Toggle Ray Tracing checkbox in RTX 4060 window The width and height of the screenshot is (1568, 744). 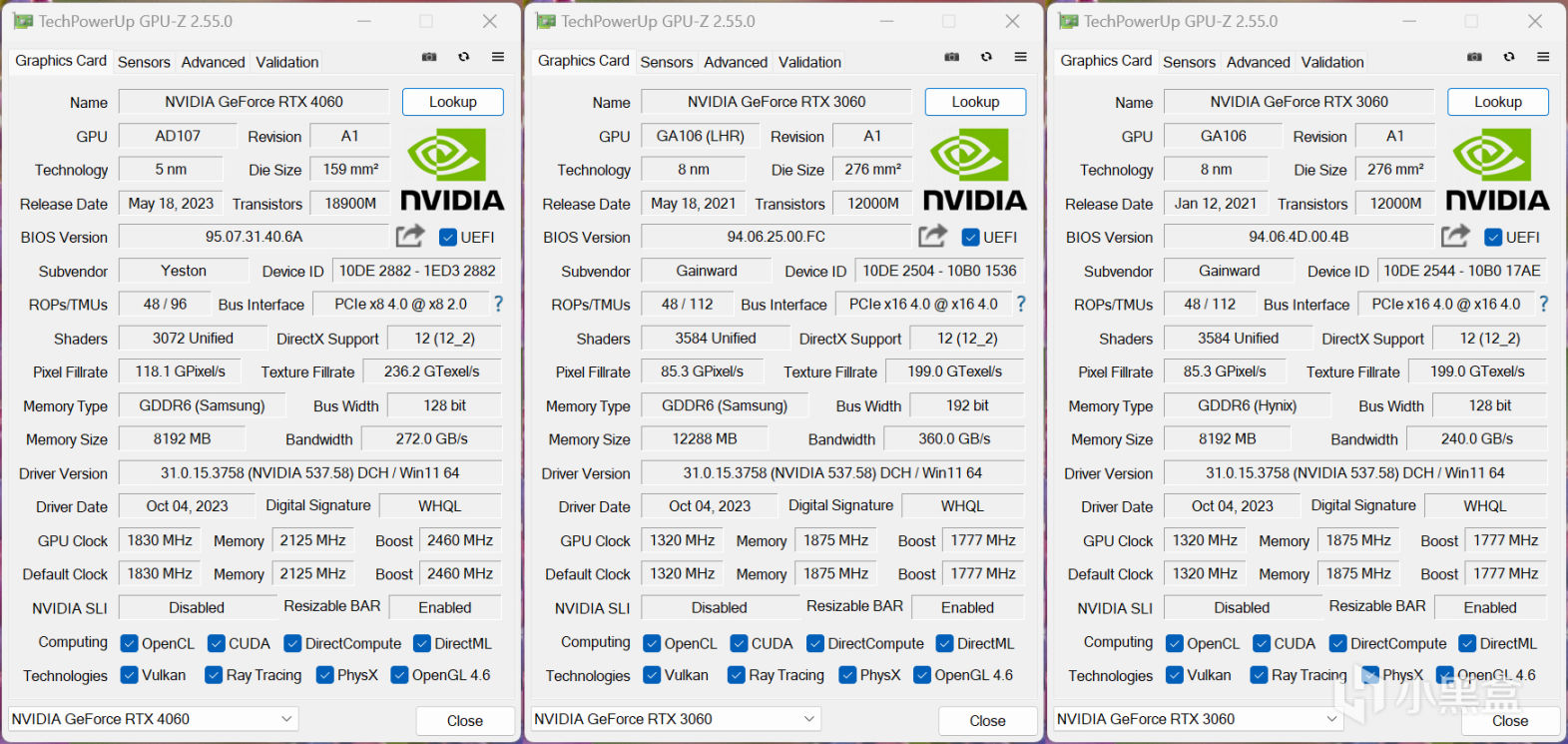(x=214, y=675)
